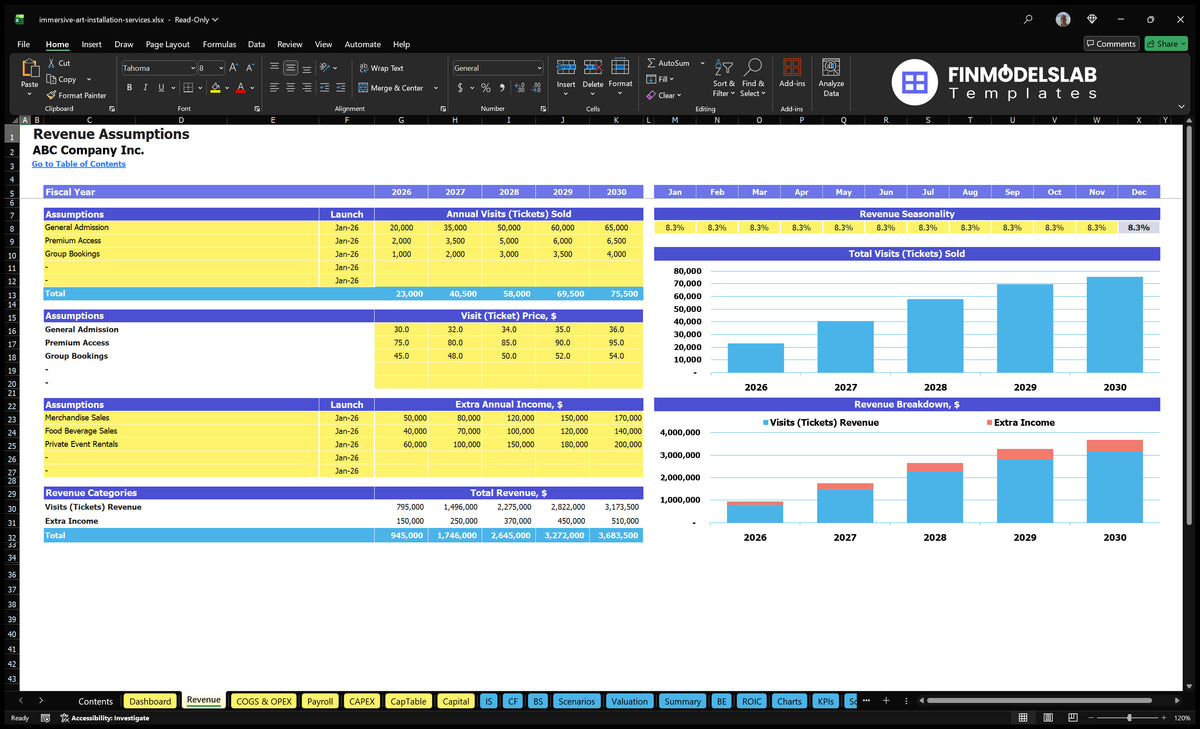Toggle Center horizontal alignment
This screenshot has height=729, width=1200.
(290, 88)
